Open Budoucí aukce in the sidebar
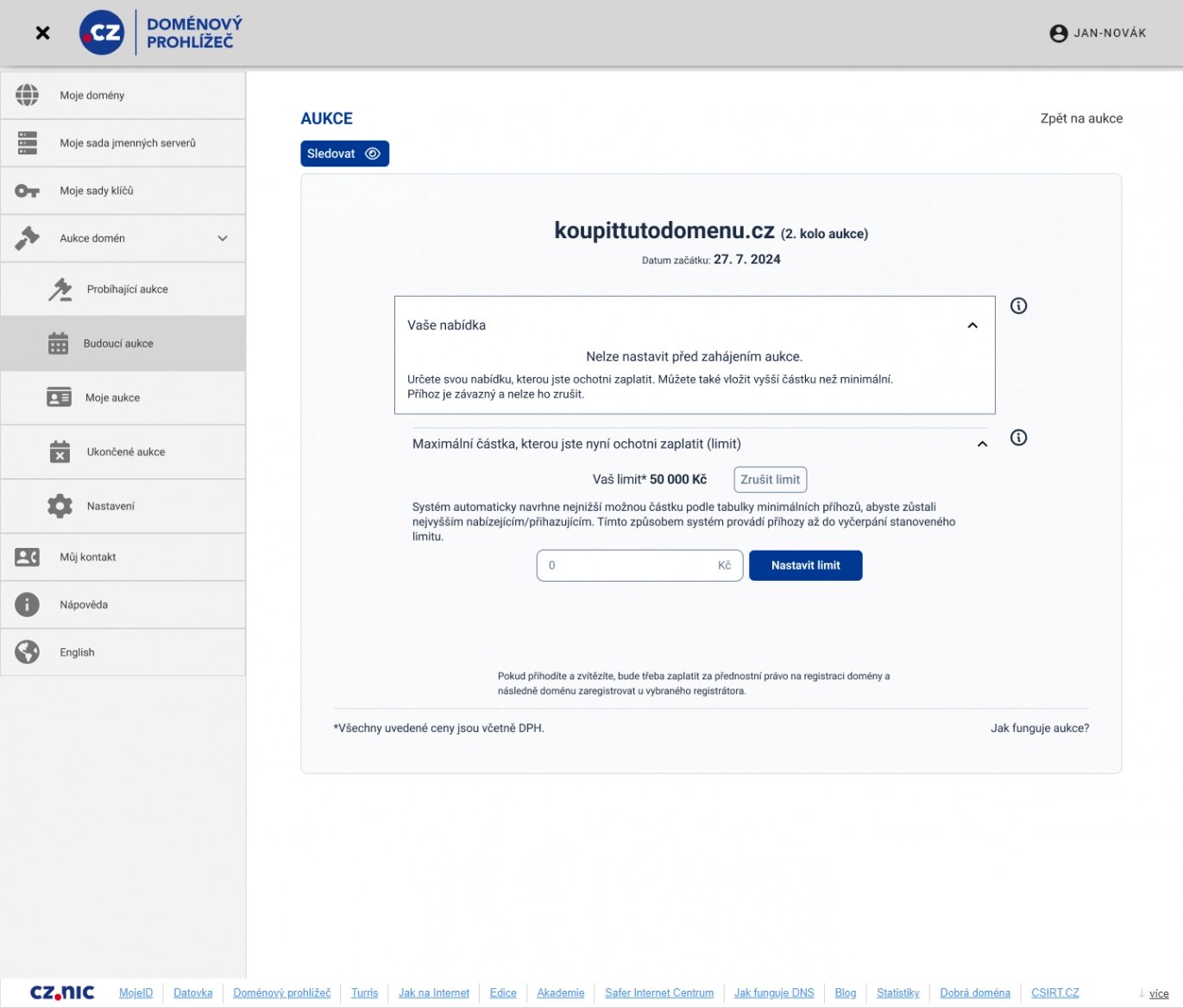This screenshot has height=1008, width=1183. point(118,343)
